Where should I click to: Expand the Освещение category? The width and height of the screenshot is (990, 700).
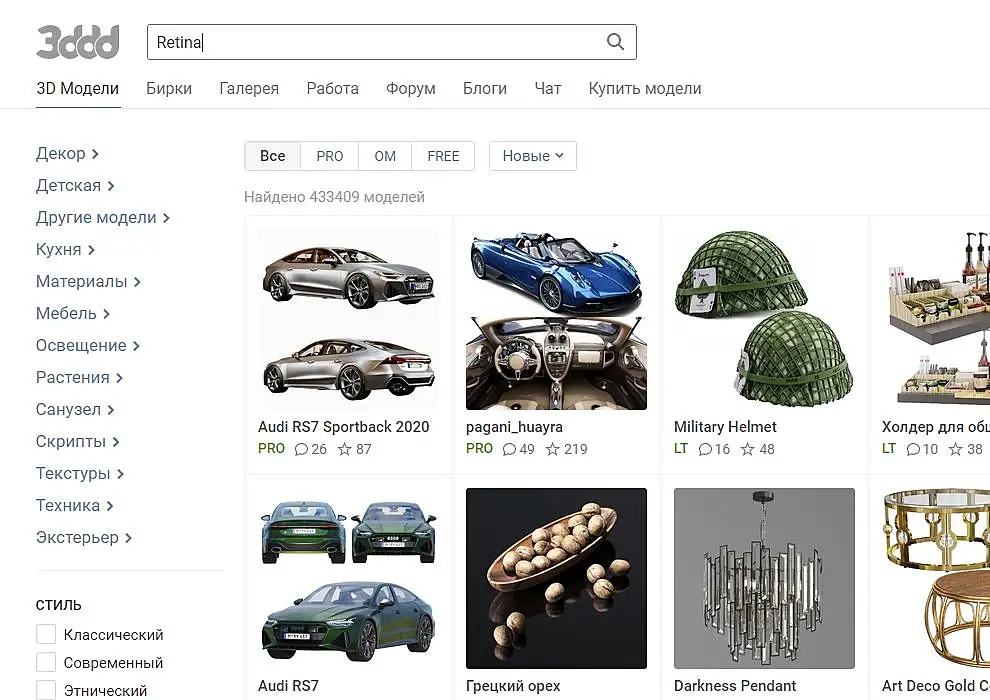(88, 346)
